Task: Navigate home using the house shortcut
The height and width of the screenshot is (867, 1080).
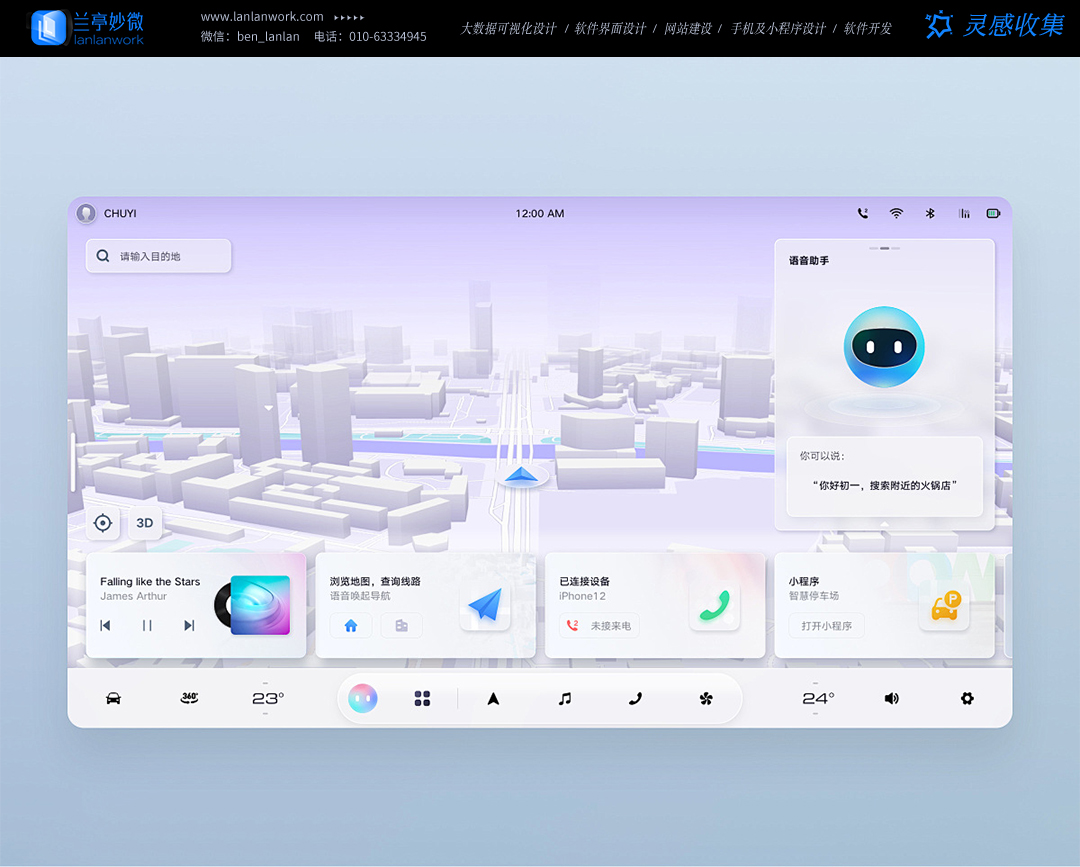Action: [351, 626]
